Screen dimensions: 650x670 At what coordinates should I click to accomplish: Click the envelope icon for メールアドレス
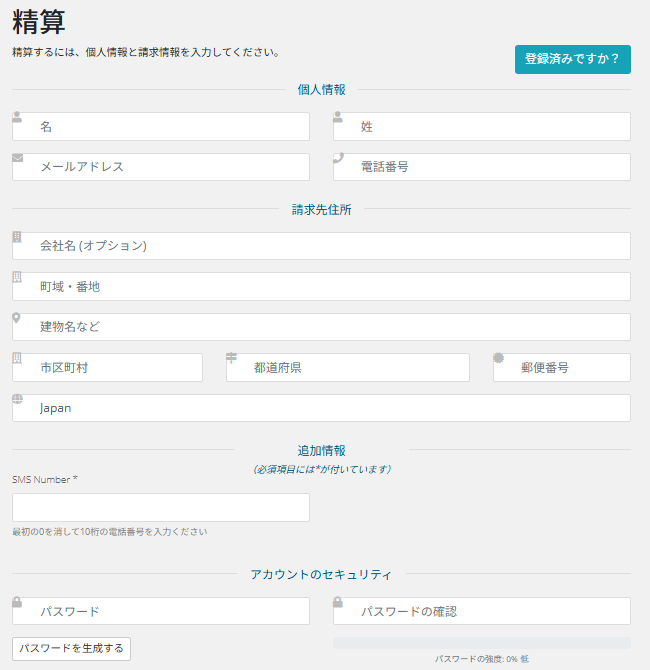coord(18,158)
